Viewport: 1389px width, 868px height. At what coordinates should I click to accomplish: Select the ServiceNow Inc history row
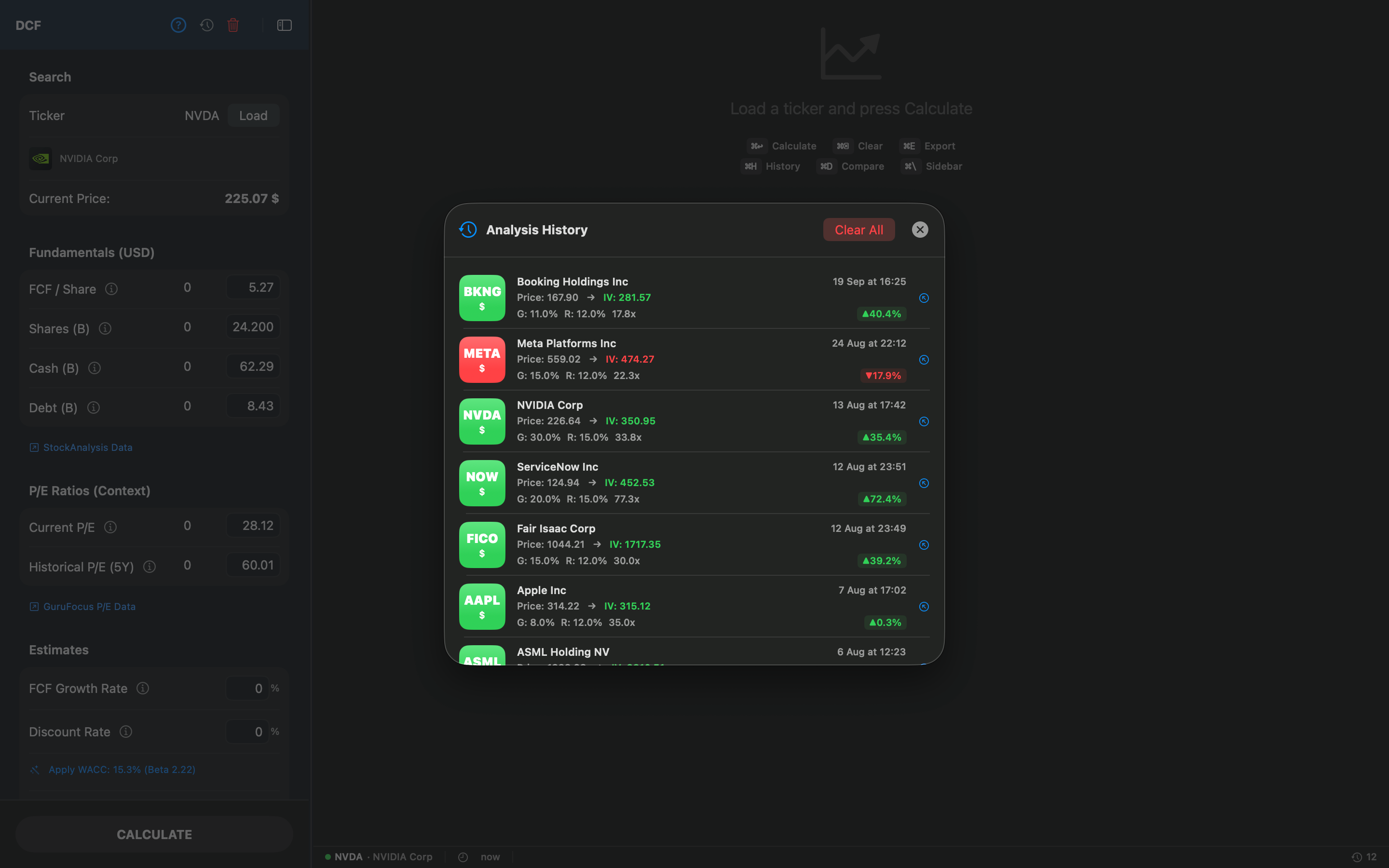[694, 483]
